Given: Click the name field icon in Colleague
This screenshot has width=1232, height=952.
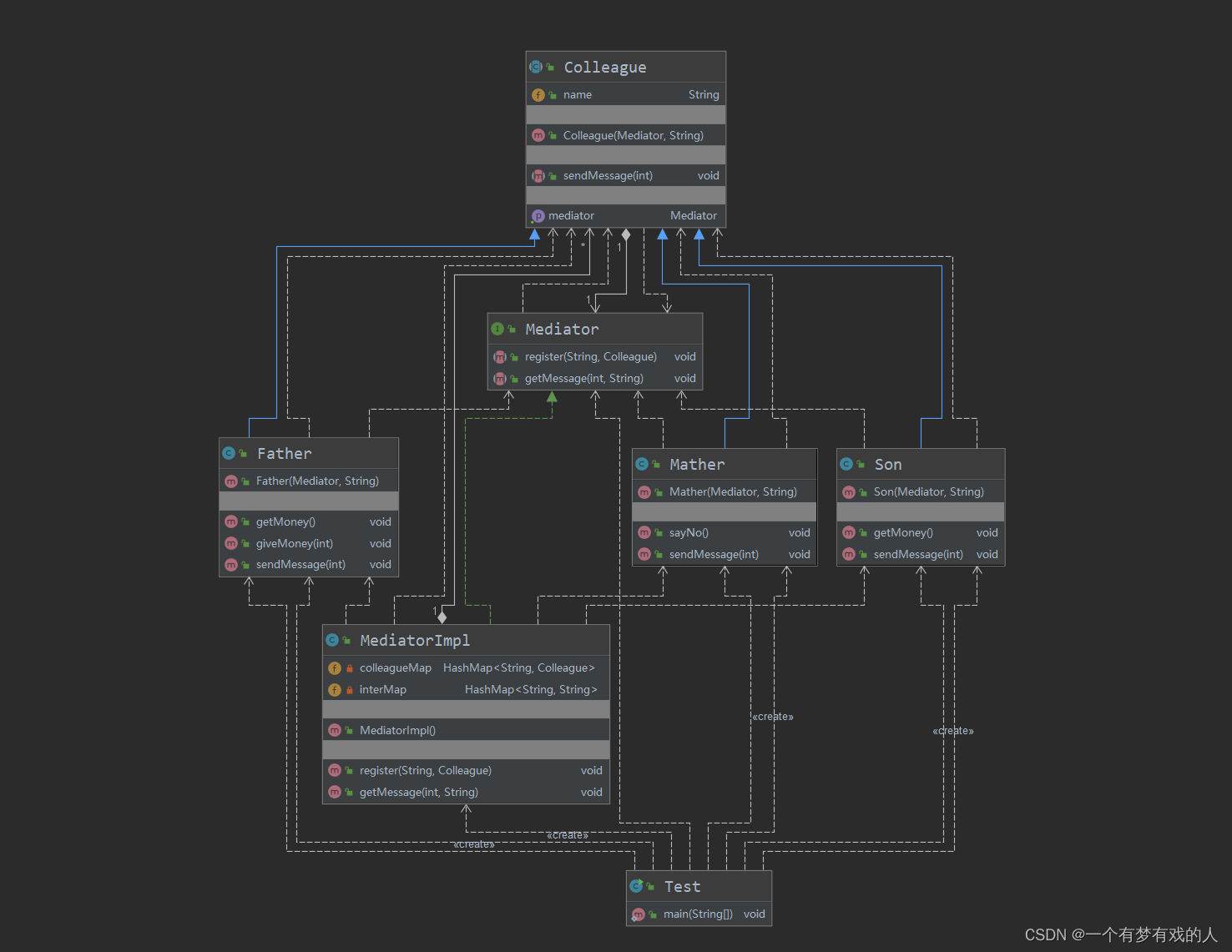Looking at the screenshot, I should 538,95.
